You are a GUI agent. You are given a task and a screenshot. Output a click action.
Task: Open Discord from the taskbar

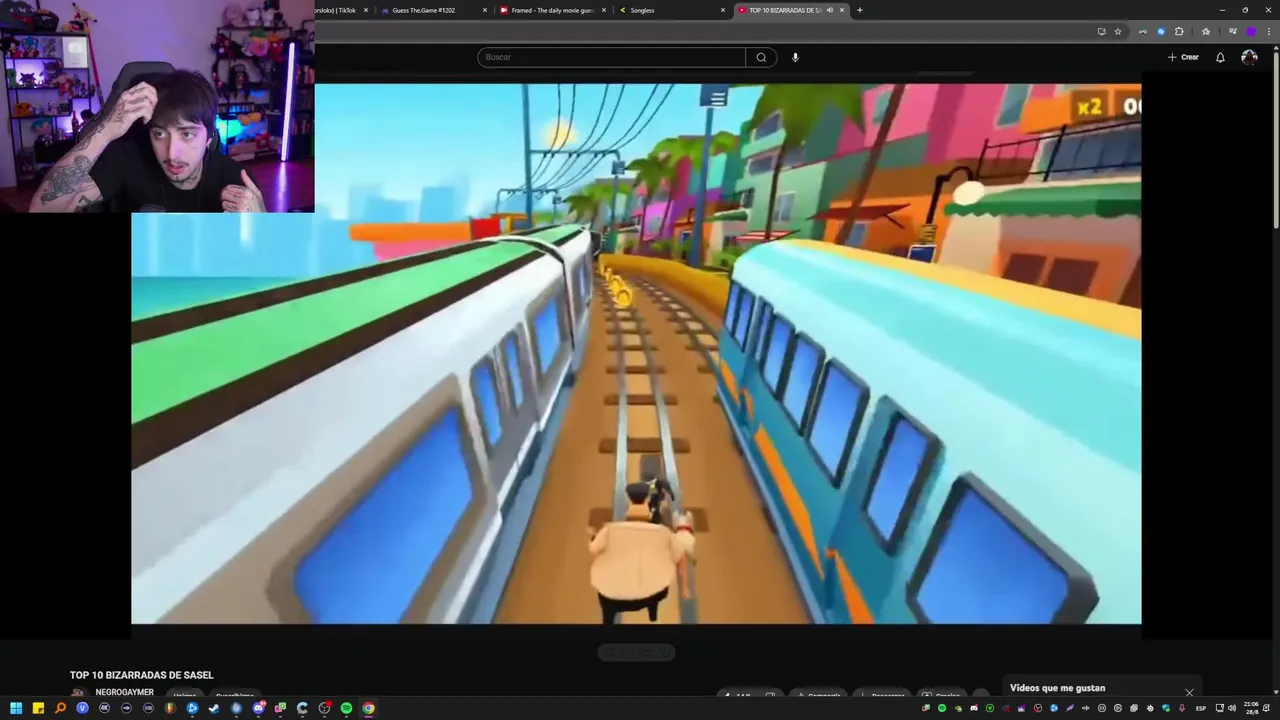pos(258,708)
